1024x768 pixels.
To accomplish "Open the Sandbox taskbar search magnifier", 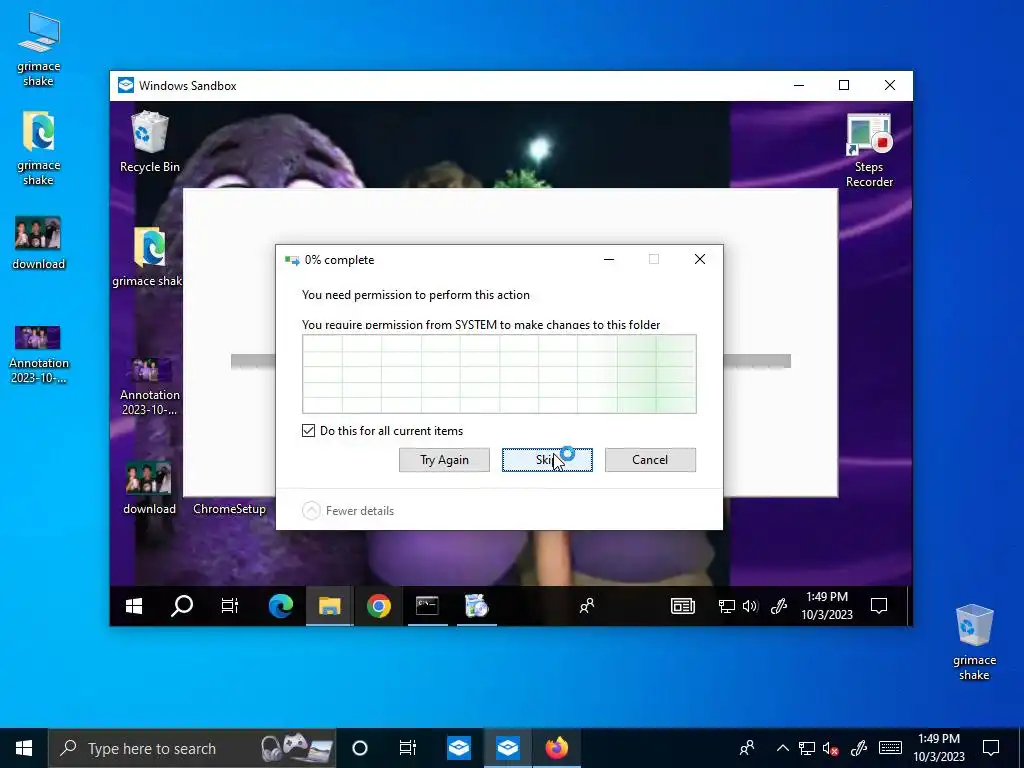I will pos(182,606).
